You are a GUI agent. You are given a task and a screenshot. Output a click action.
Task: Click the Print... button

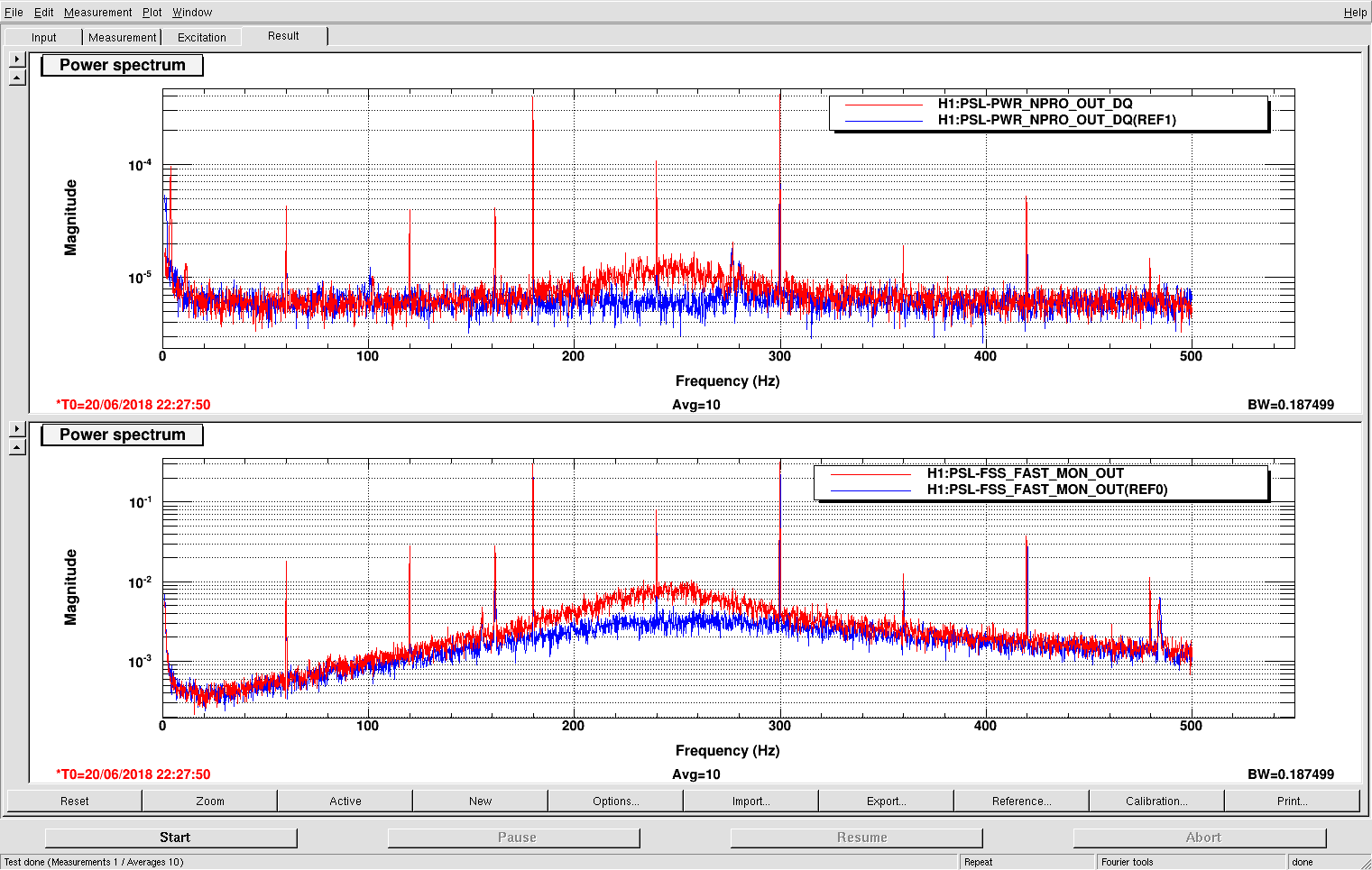pos(1292,801)
